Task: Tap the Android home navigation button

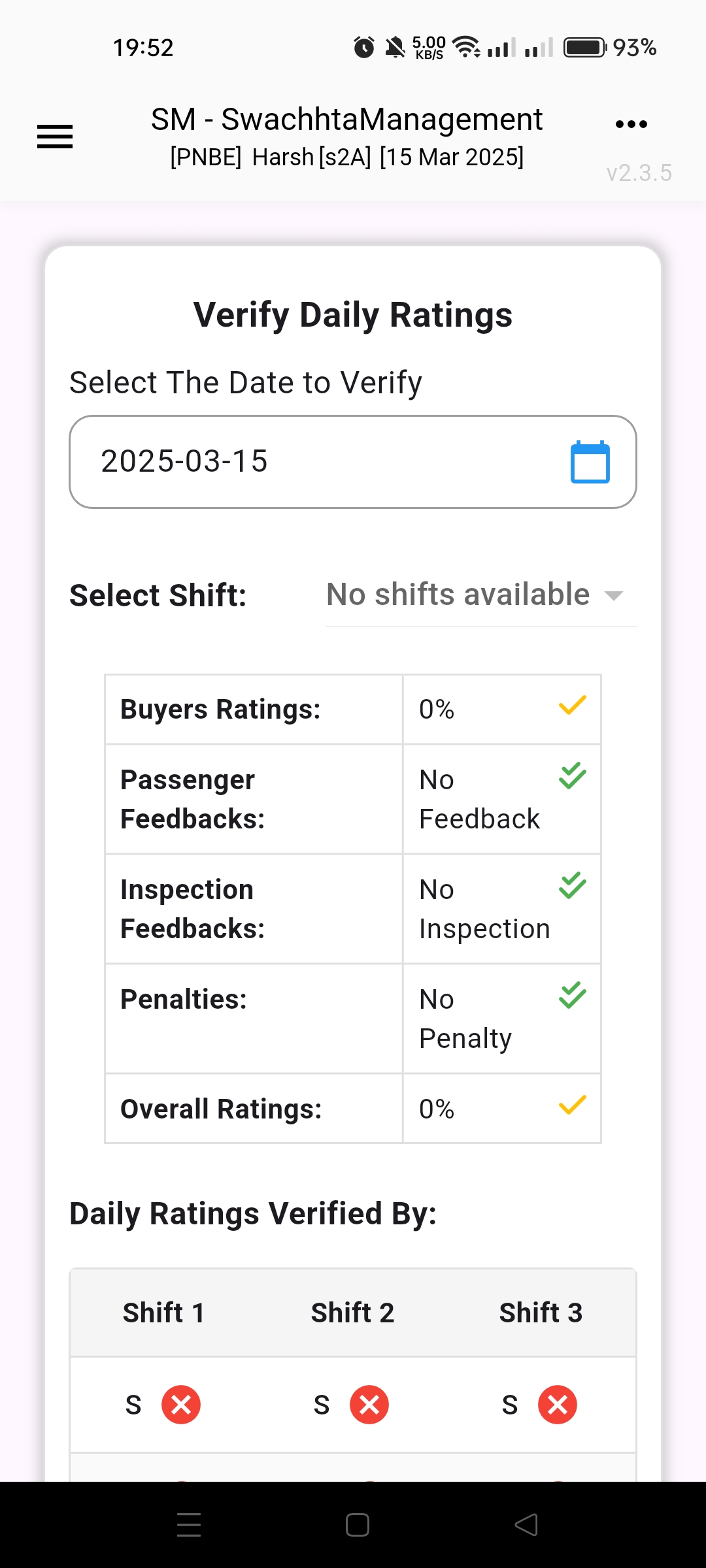Action: point(358,1525)
